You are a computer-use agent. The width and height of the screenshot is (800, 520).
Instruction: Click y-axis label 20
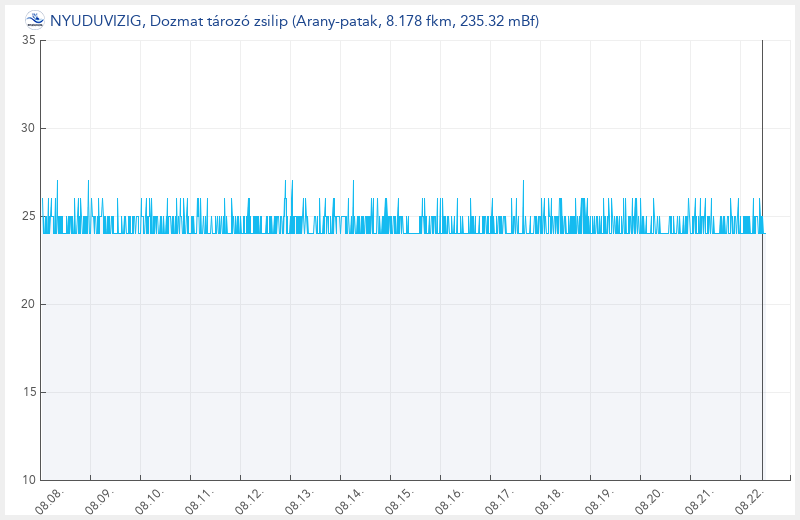point(29,304)
